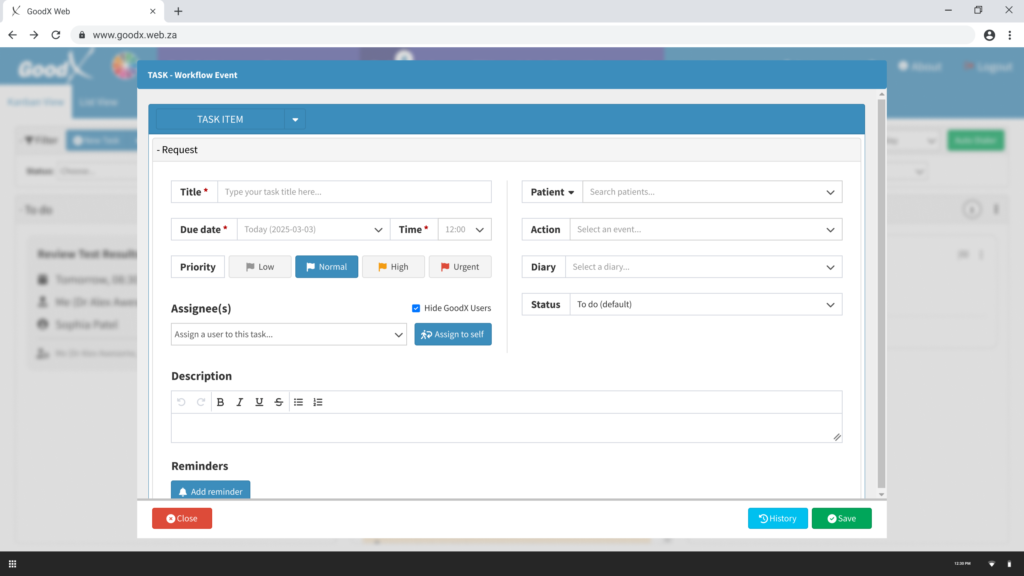Image resolution: width=1024 pixels, height=576 pixels.
Task: View the site security lock icon
Action: click(82, 35)
